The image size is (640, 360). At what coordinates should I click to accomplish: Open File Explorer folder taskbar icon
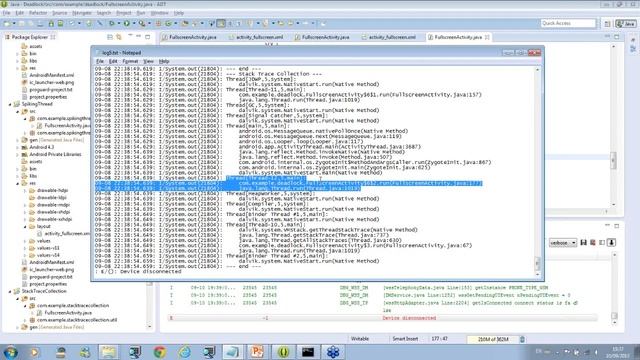(x=108, y=352)
